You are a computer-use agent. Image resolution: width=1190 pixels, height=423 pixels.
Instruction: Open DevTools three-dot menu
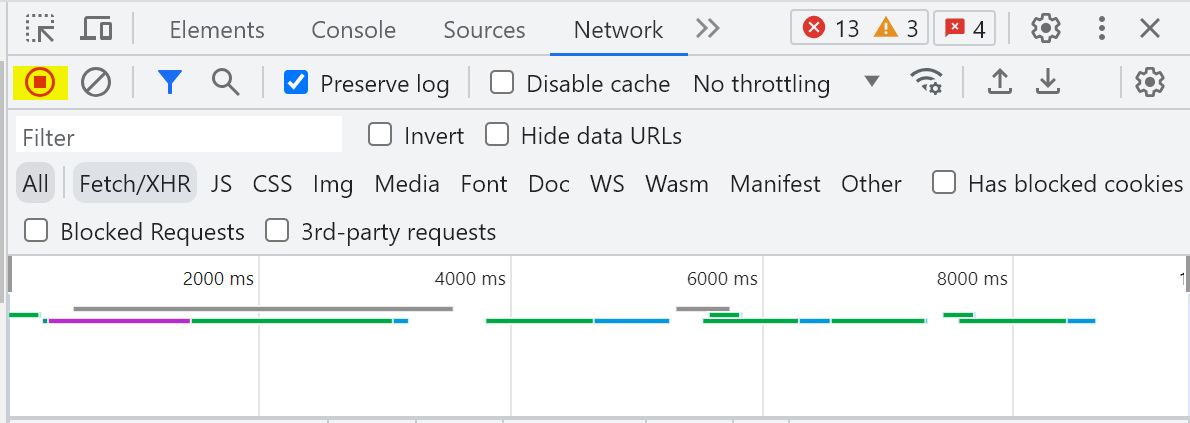(1101, 29)
